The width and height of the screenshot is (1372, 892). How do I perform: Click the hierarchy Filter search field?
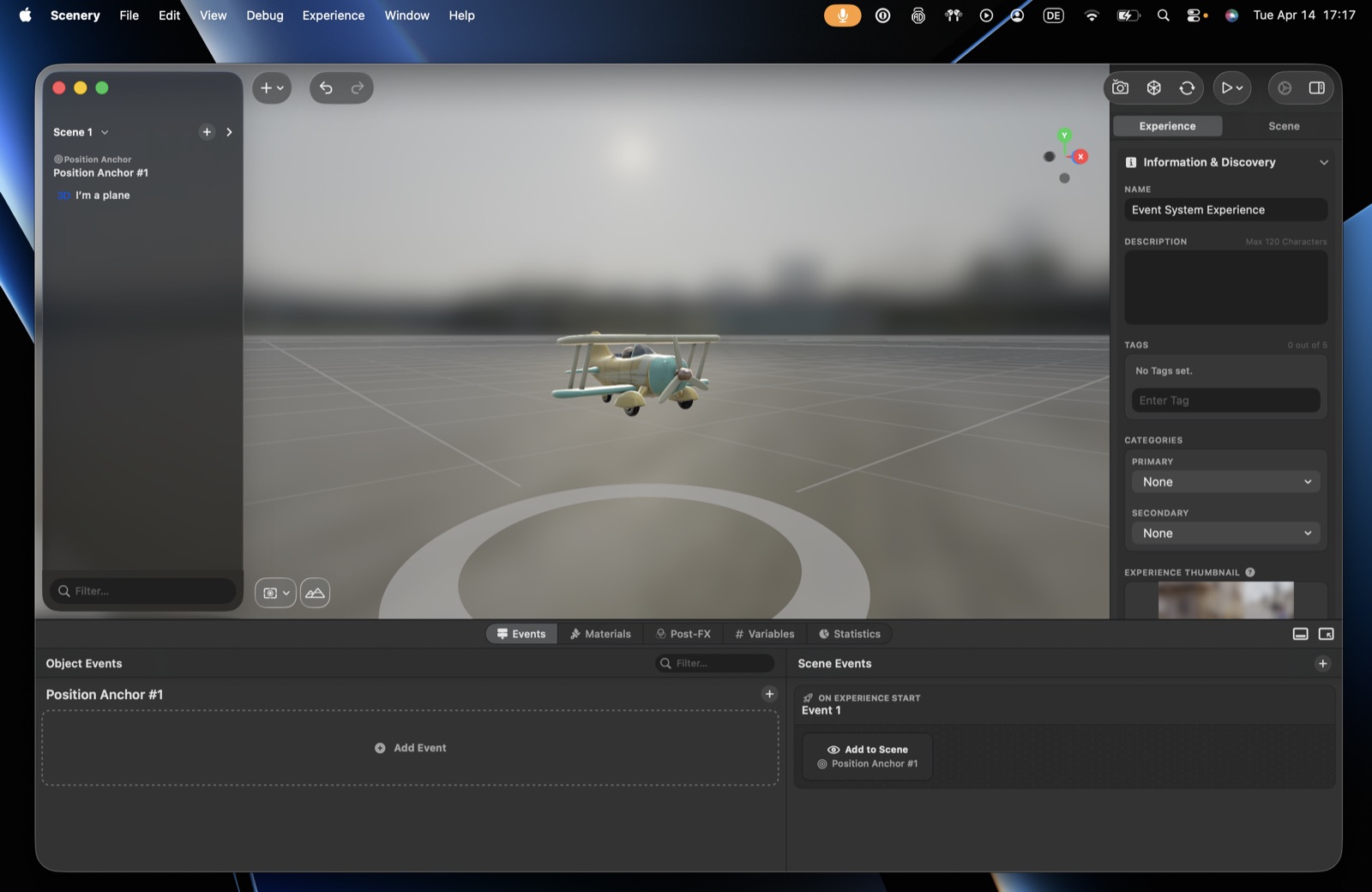coord(143,591)
